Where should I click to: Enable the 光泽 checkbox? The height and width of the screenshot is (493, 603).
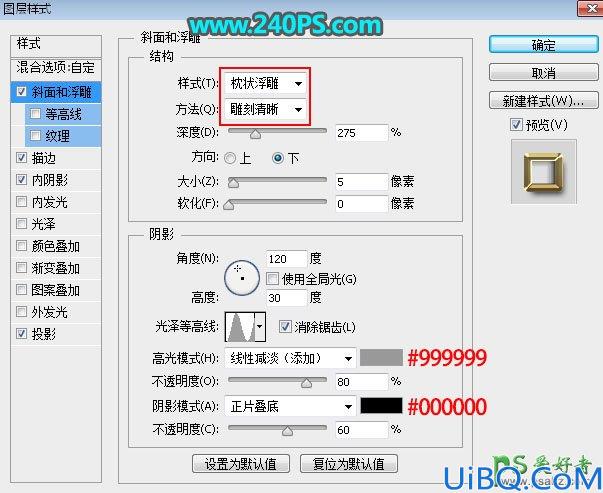[22, 223]
